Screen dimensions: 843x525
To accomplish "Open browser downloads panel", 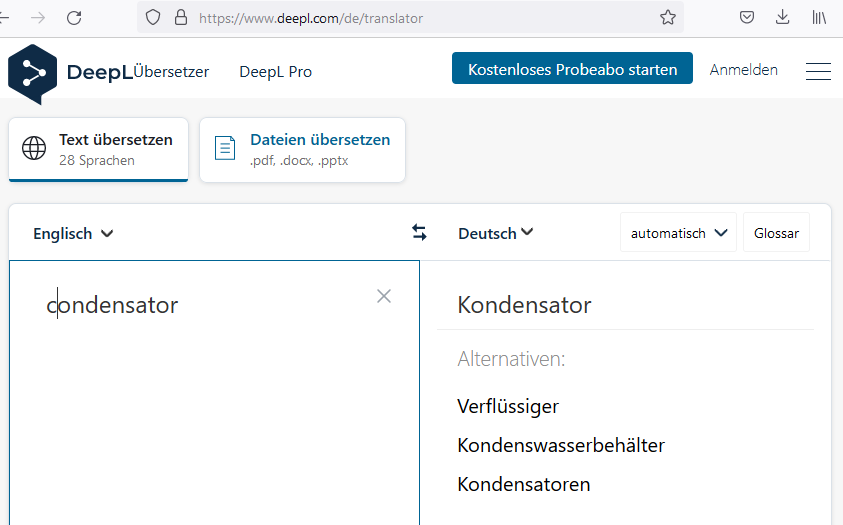I will (x=783, y=17).
